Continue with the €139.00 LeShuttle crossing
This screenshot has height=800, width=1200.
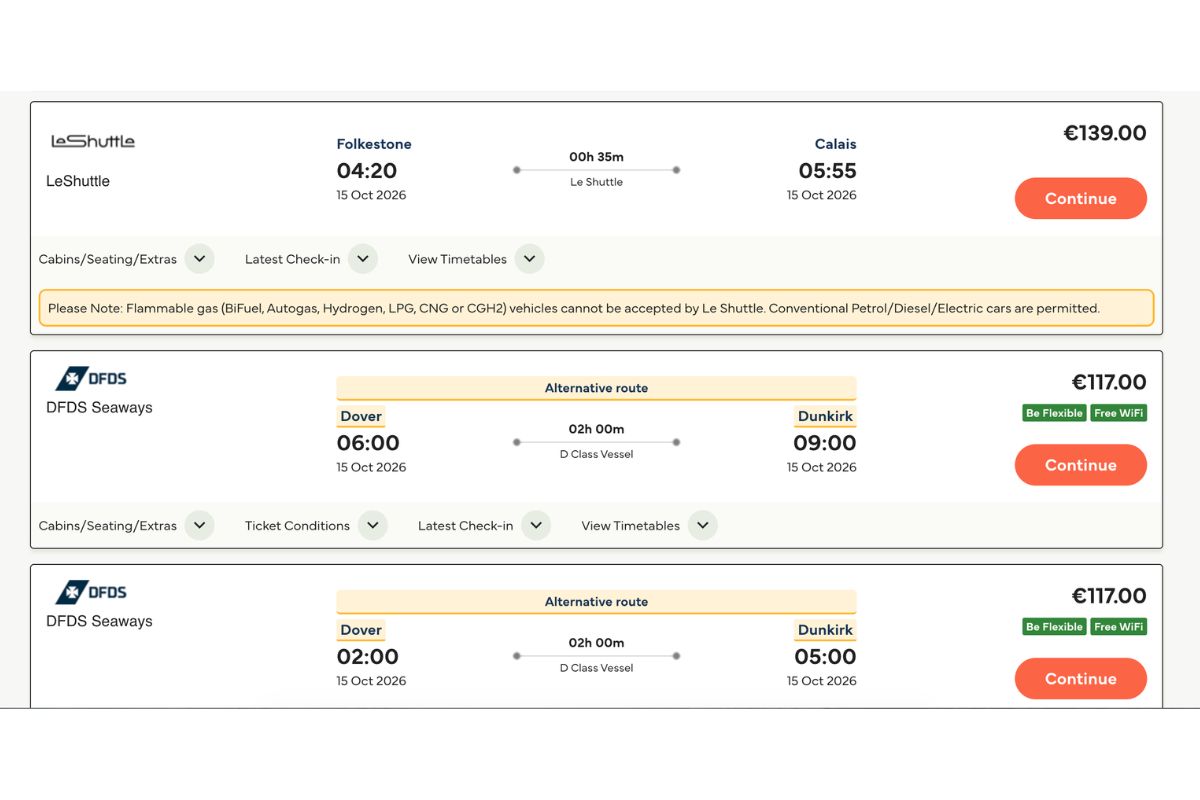[1080, 198]
